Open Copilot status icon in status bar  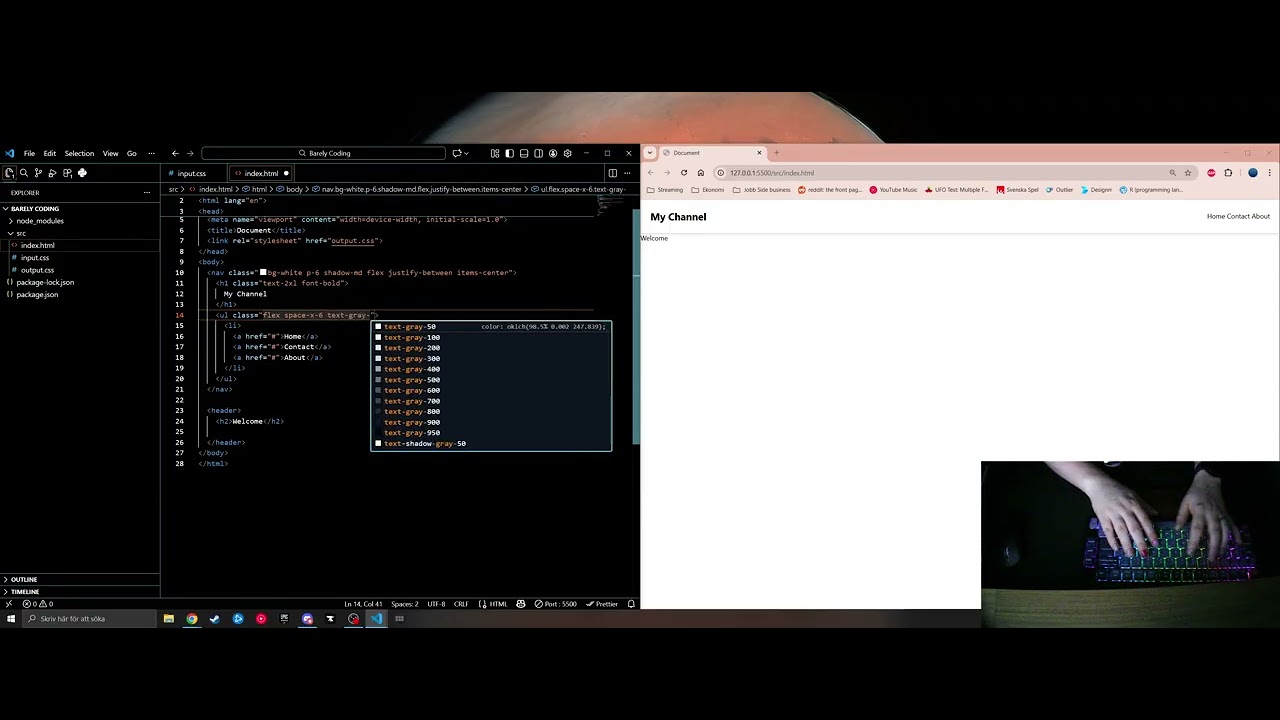click(x=522, y=604)
